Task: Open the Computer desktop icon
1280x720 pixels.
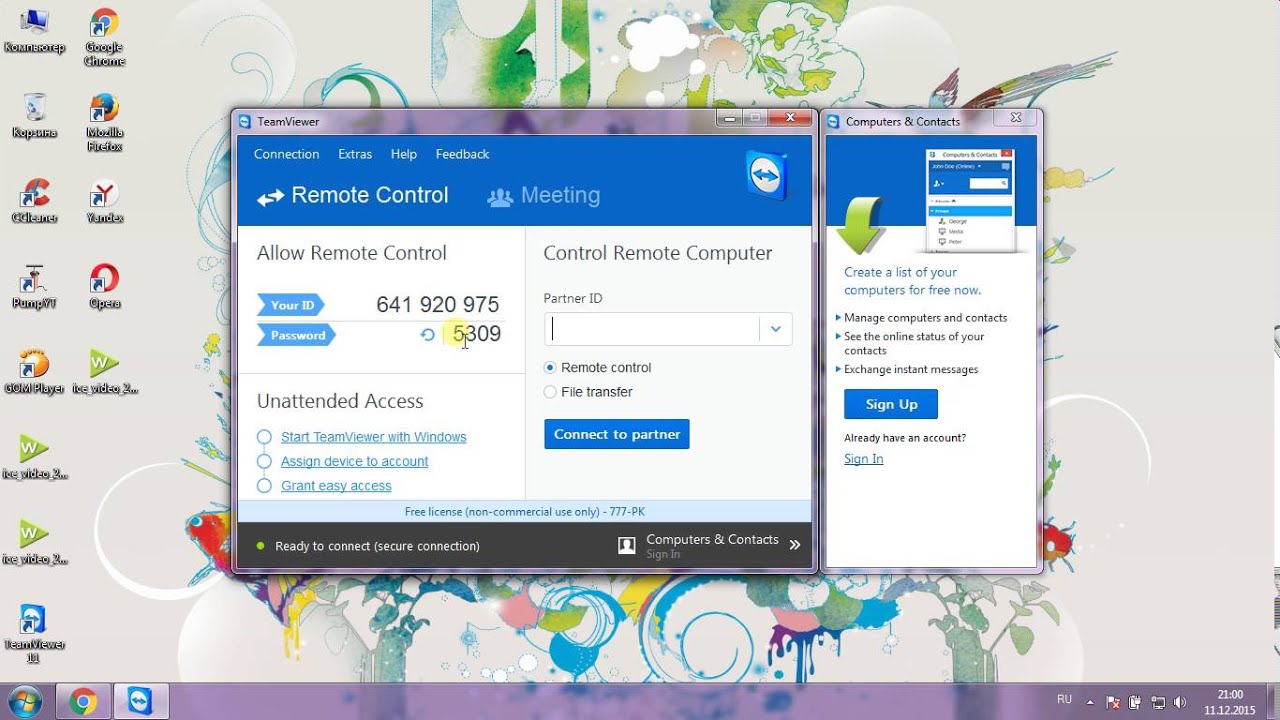Action: tap(34, 30)
